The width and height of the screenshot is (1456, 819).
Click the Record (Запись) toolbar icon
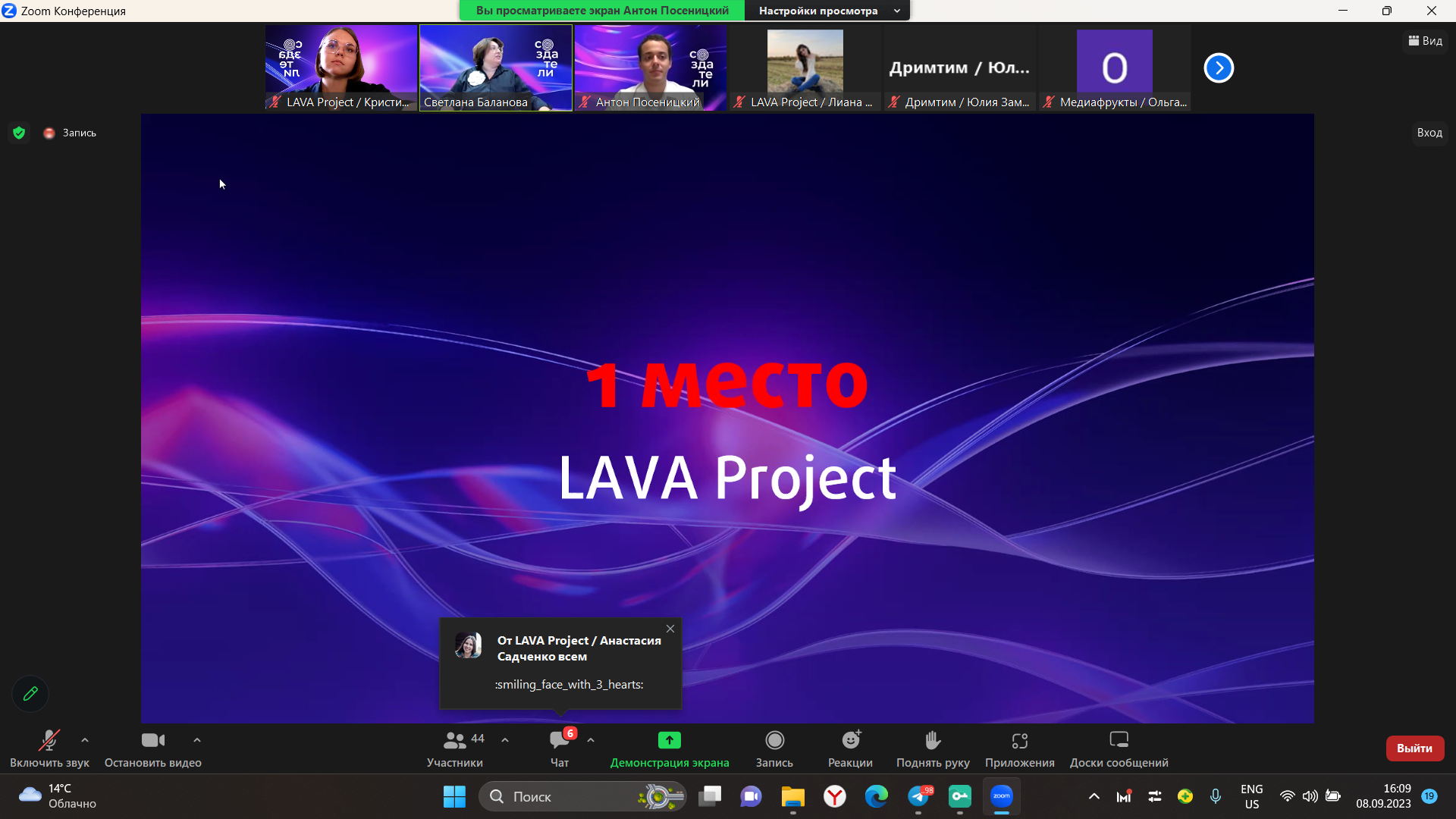click(774, 740)
